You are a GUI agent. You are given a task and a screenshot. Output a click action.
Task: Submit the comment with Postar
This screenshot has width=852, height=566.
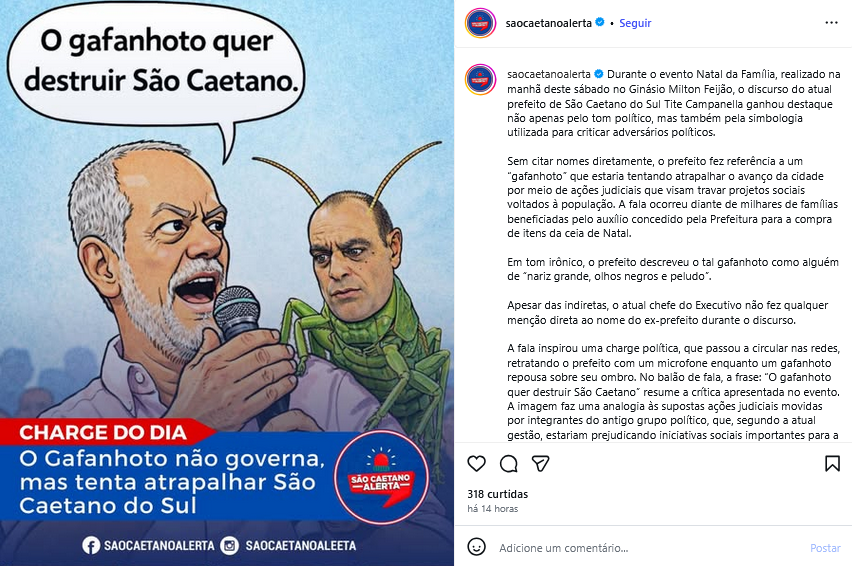pyautogui.click(x=825, y=548)
